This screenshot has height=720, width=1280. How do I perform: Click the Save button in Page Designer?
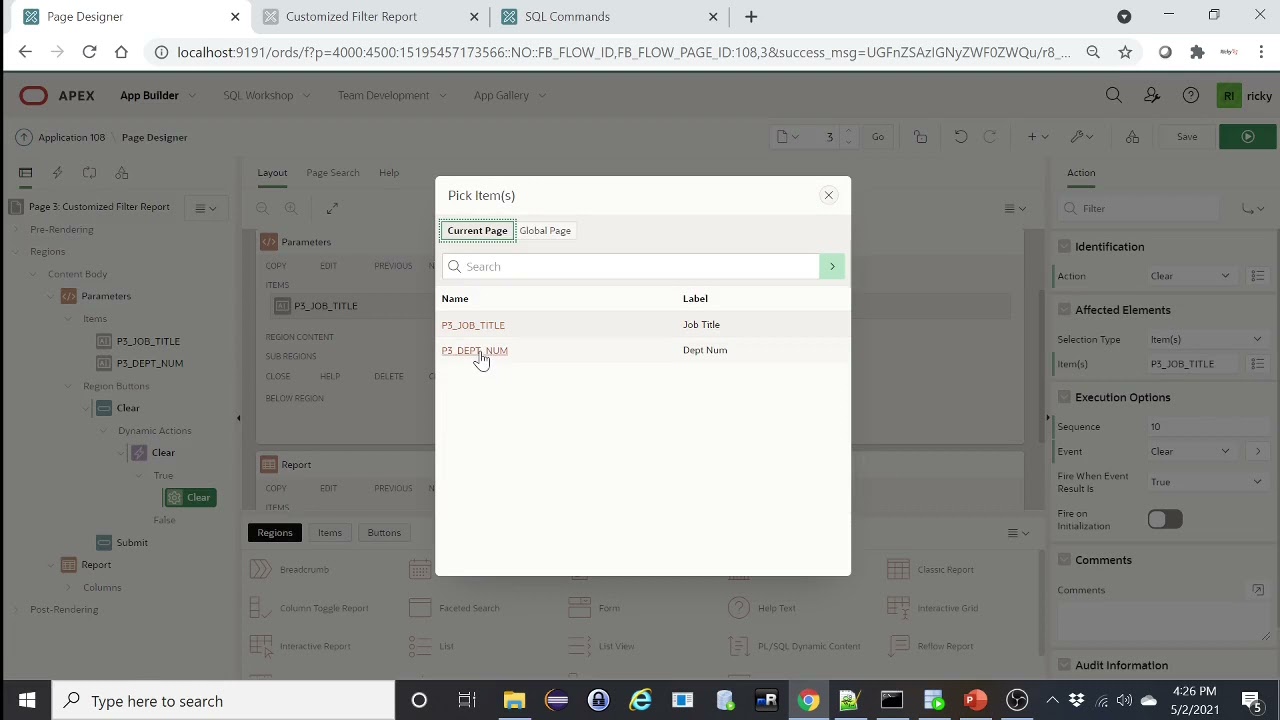point(1187,137)
